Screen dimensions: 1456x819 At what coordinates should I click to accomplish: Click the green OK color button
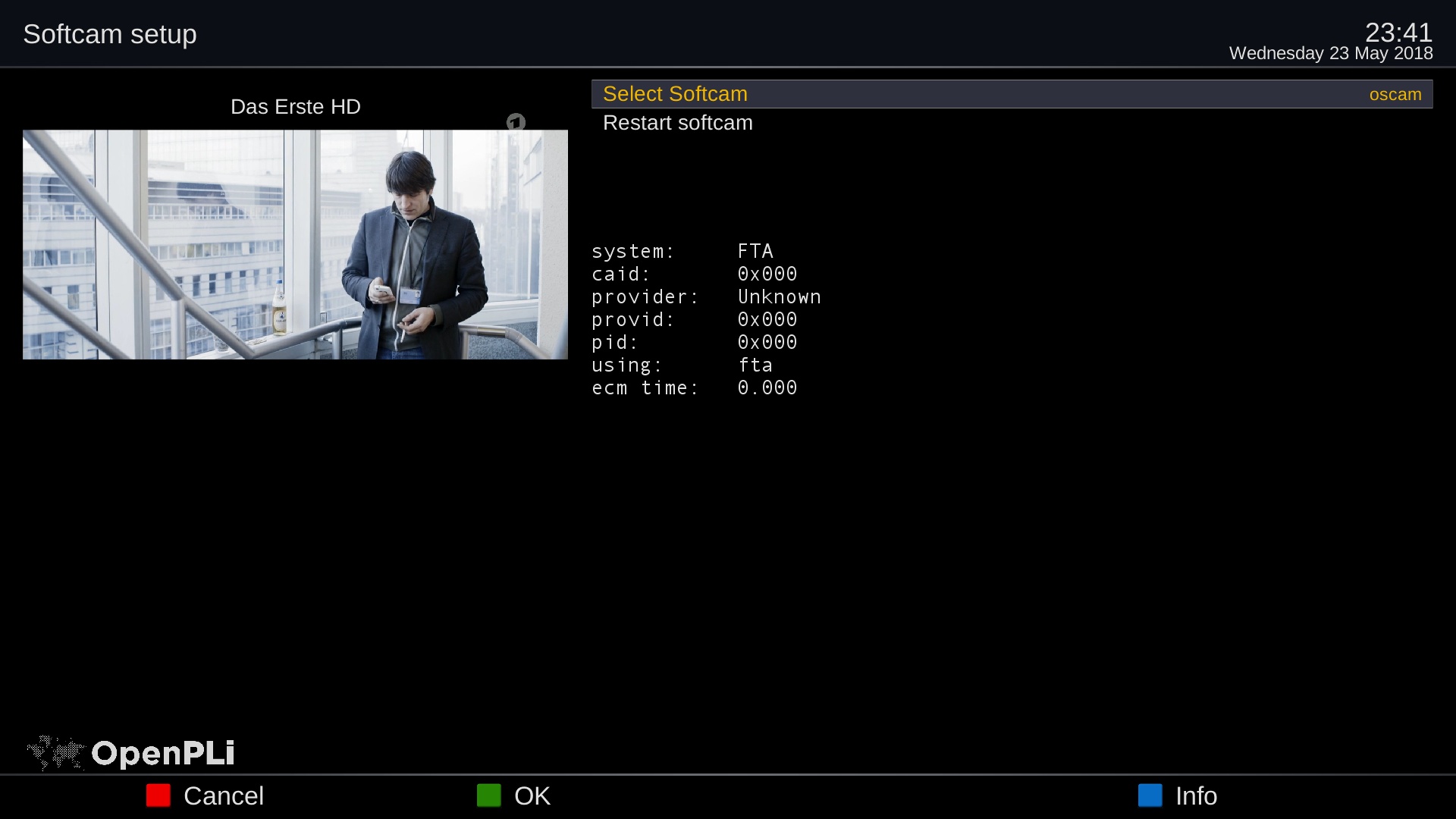489,795
